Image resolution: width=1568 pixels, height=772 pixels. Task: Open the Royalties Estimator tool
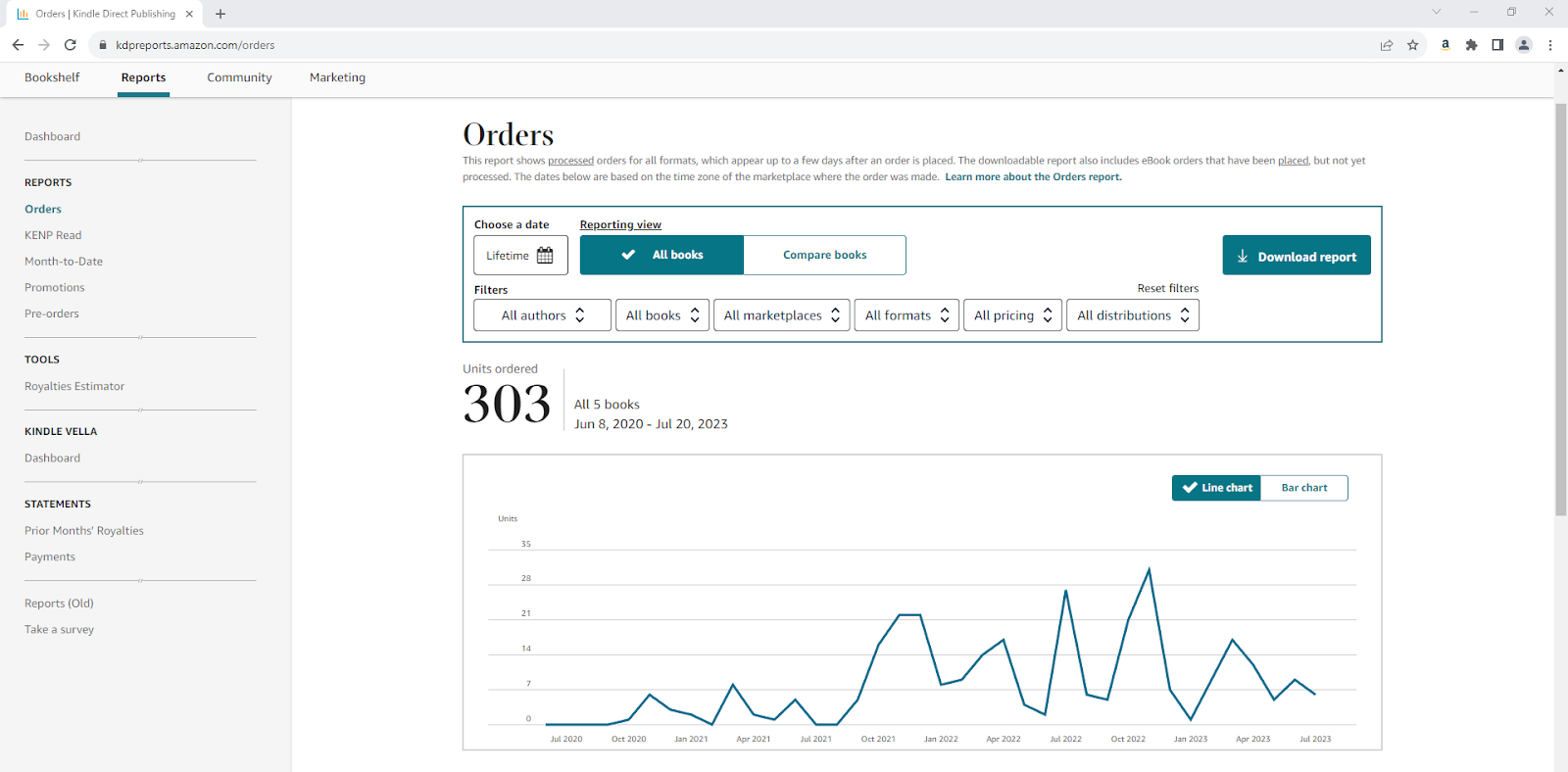[x=74, y=386]
